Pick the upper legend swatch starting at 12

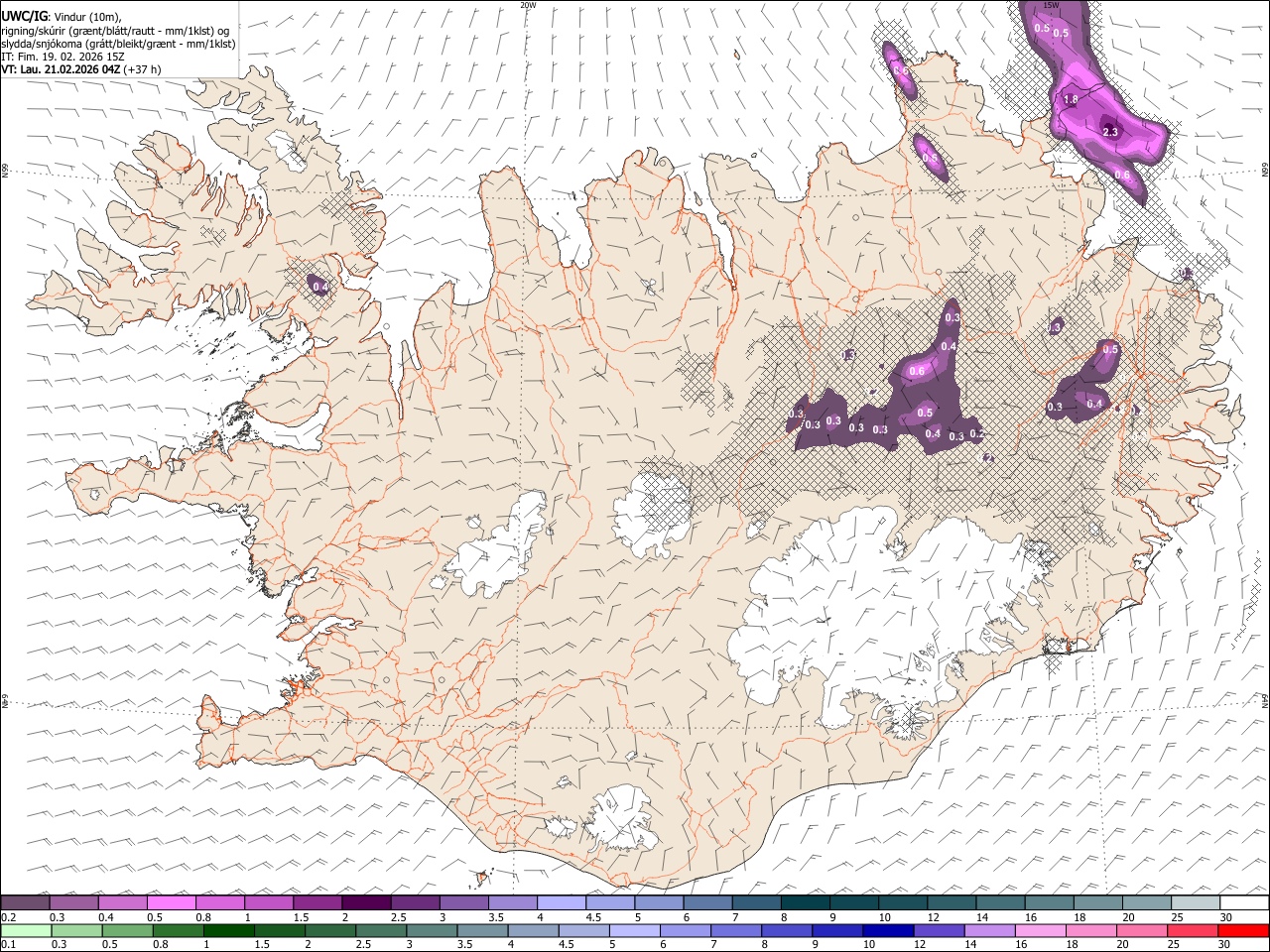pyautogui.click(x=951, y=902)
